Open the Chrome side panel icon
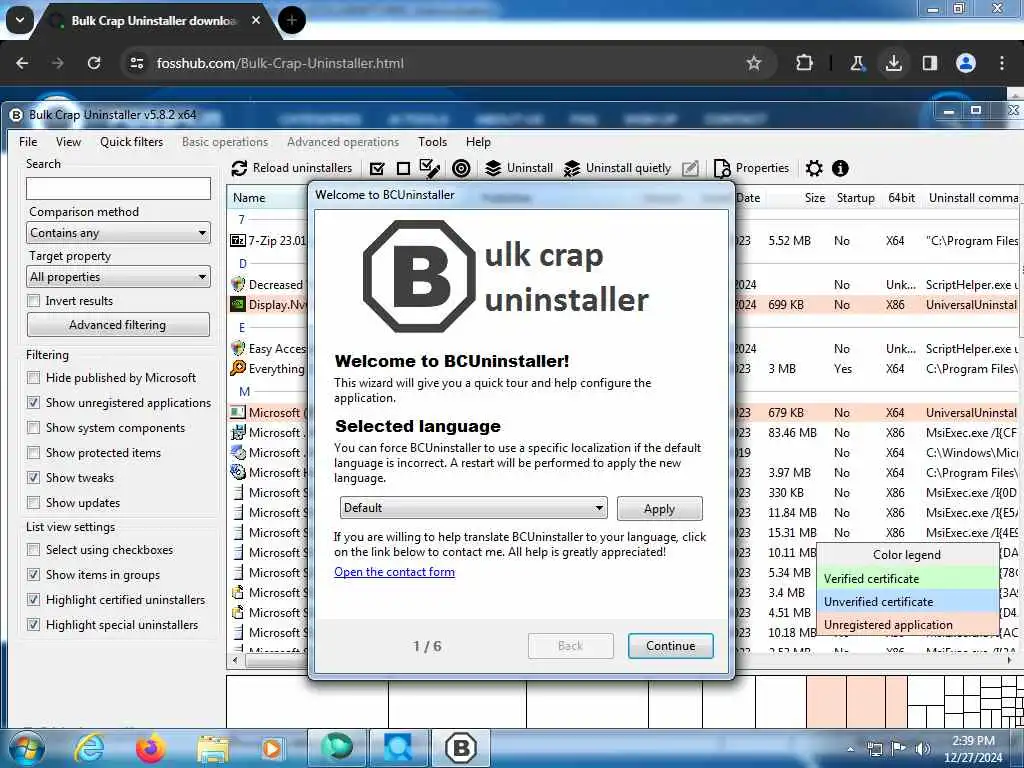This screenshot has width=1024, height=768. coord(929,63)
